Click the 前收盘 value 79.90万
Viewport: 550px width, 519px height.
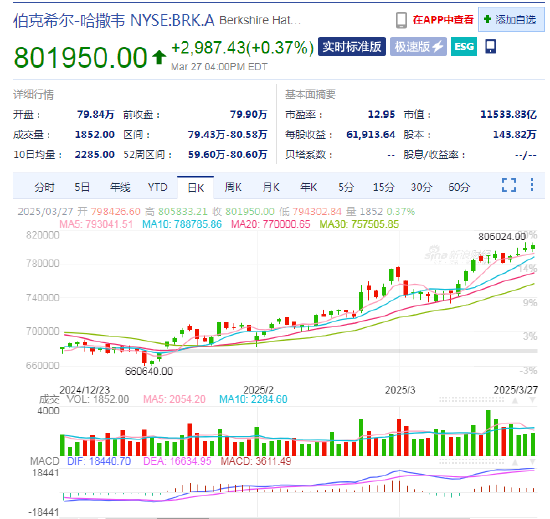[248, 114]
